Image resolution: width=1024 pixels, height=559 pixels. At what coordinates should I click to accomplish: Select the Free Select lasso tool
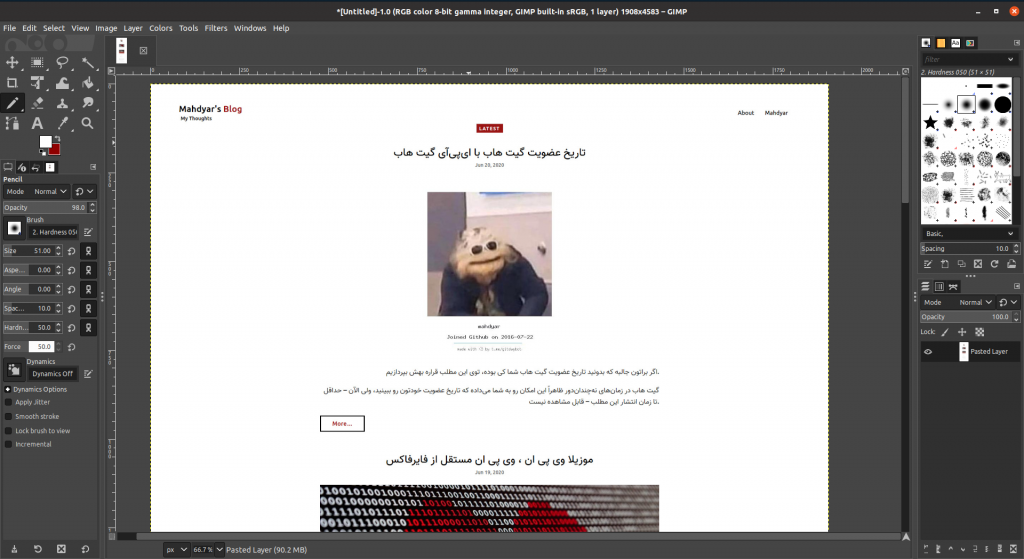point(62,63)
